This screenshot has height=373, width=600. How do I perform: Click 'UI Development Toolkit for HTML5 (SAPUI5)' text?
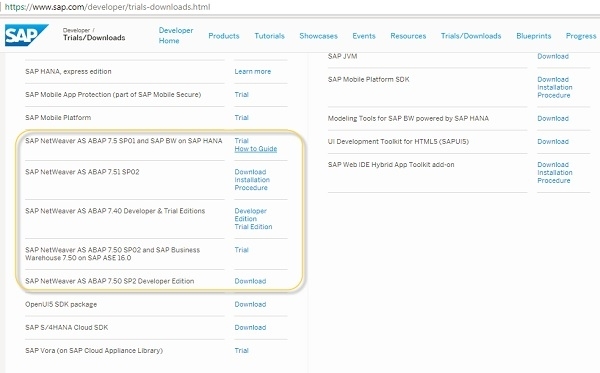coord(398,142)
